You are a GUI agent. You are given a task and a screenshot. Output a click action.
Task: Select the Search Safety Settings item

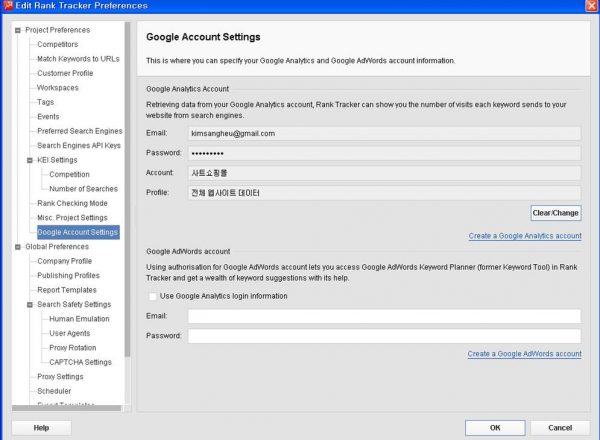pos(74,305)
